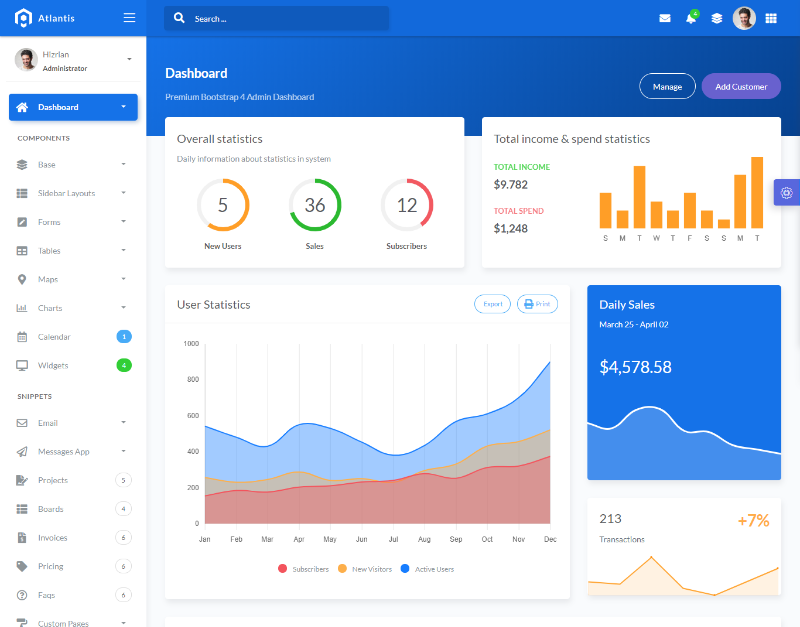
Task: Expand the Base components submenu
Action: point(73,165)
